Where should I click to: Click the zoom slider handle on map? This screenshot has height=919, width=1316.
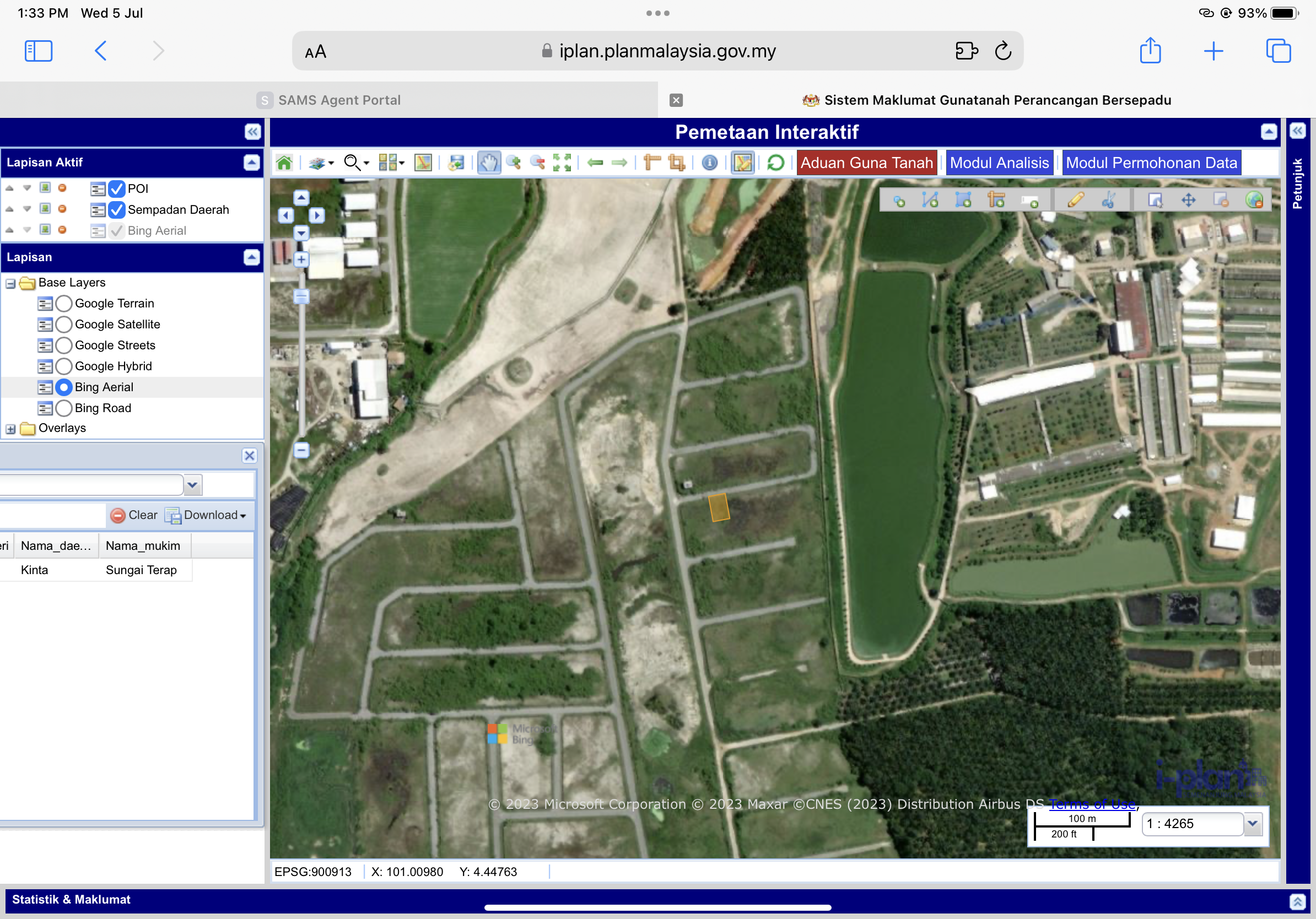[x=301, y=296]
